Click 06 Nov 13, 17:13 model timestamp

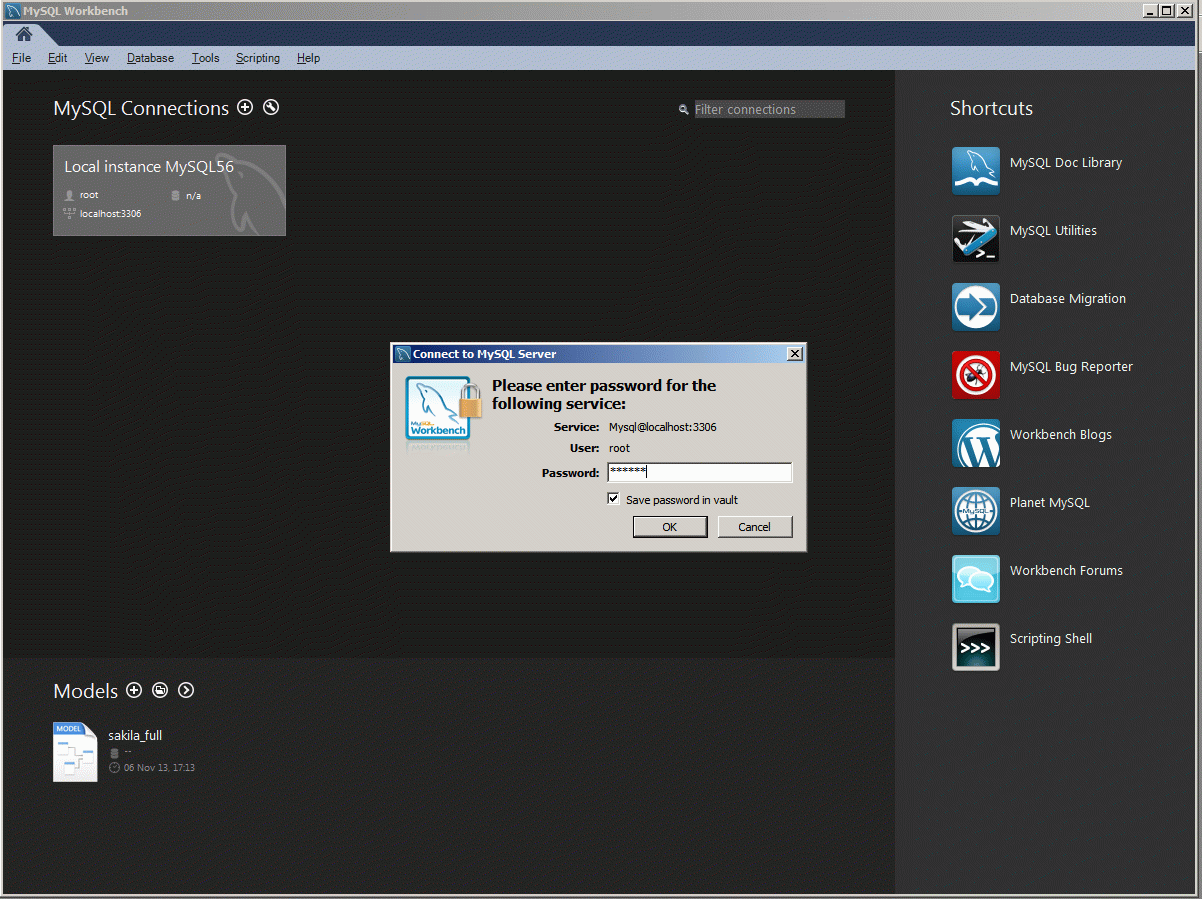[x=159, y=767]
